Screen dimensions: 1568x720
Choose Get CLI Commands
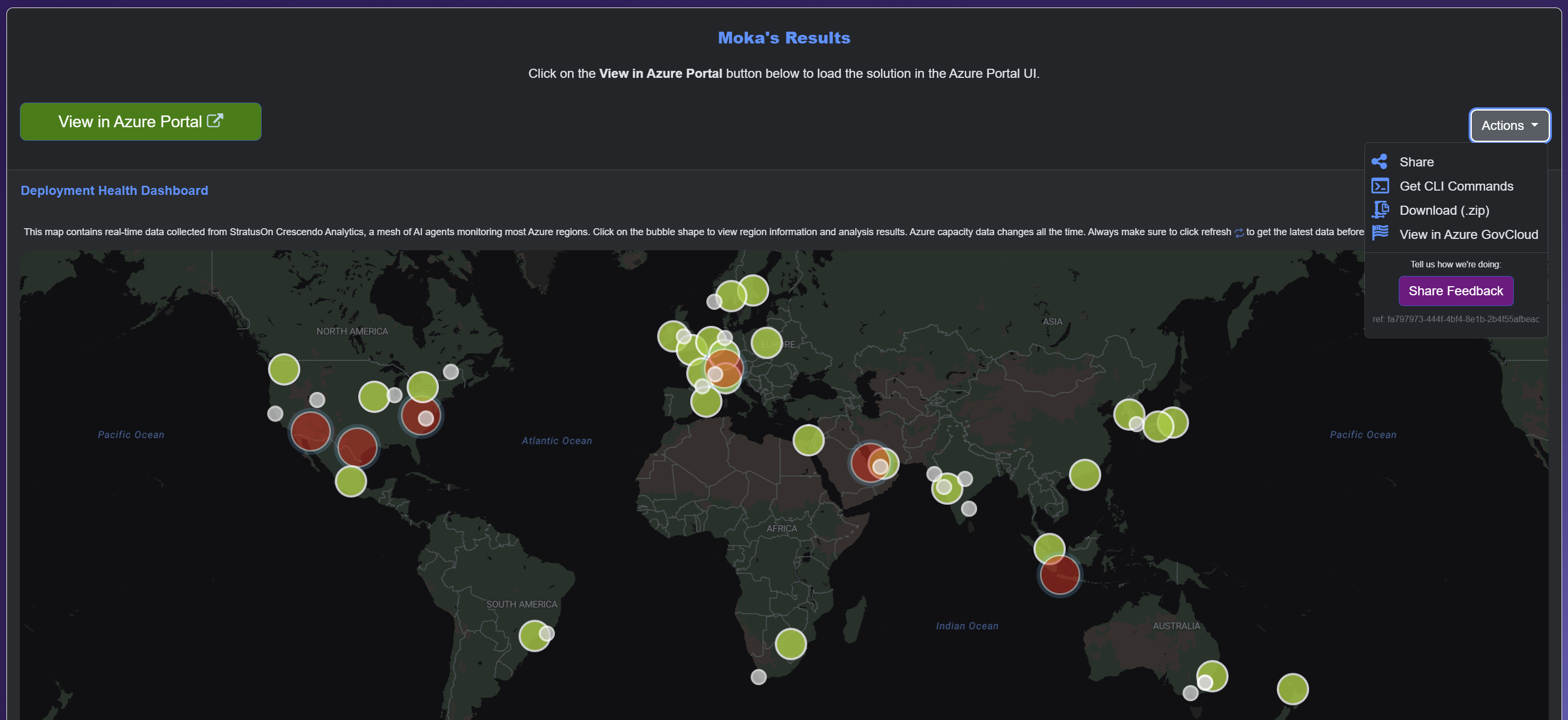(x=1457, y=186)
